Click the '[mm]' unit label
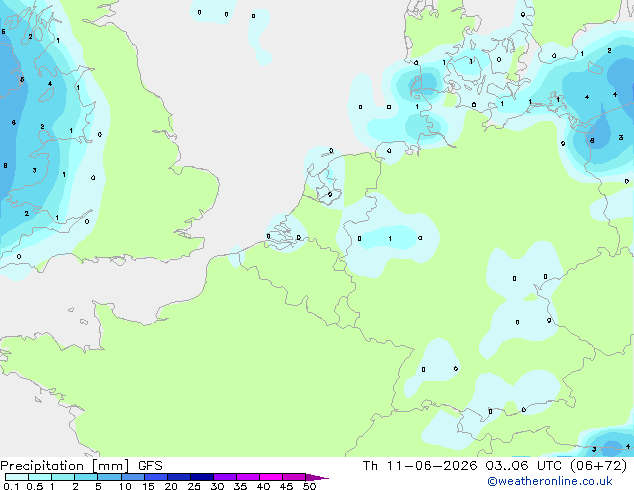634x490 pixels. point(111,466)
